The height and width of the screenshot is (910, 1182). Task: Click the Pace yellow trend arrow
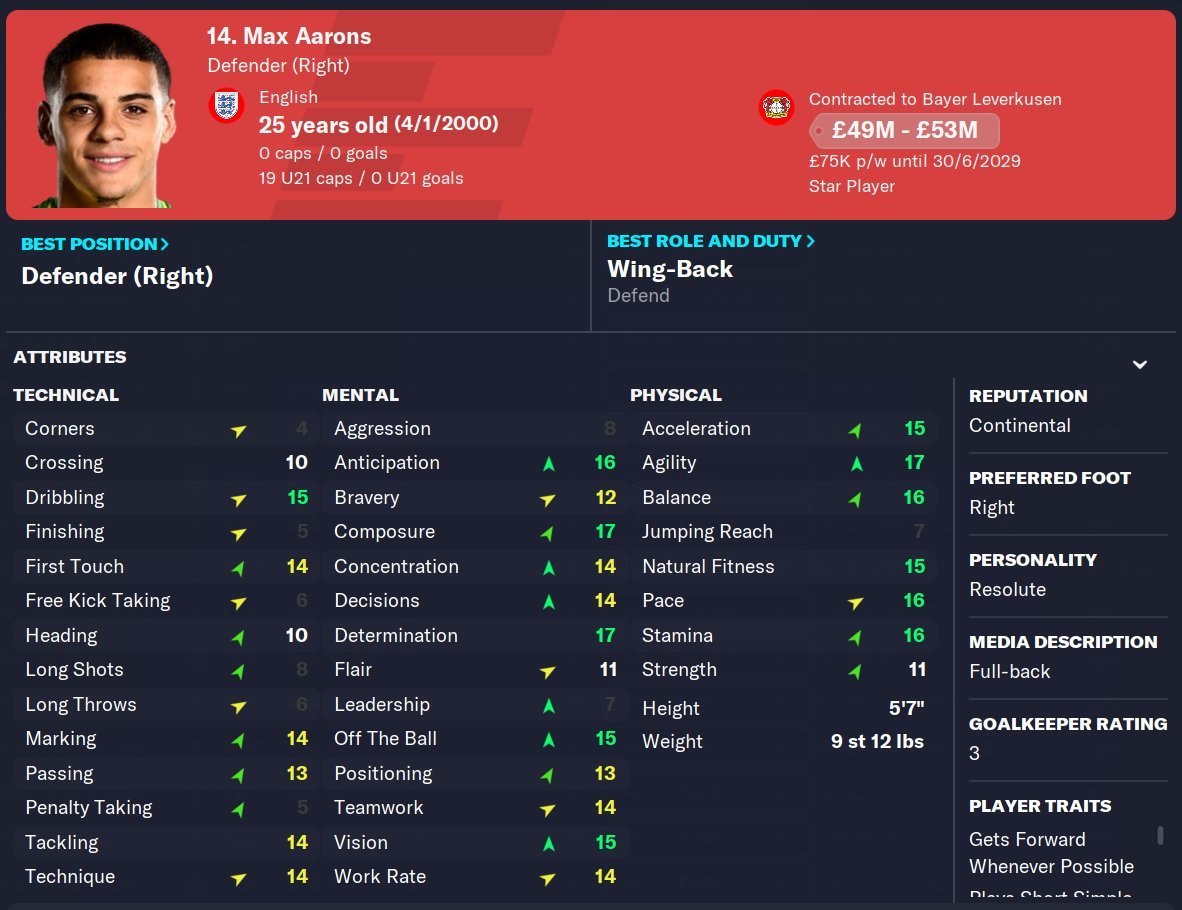pyautogui.click(x=855, y=601)
